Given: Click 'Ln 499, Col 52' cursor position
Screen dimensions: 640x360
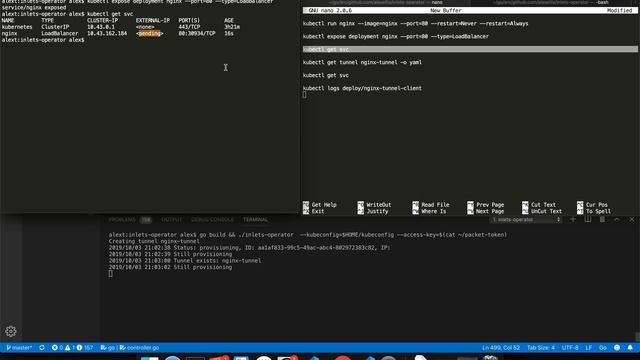Looking at the screenshot, I should coord(501,348).
